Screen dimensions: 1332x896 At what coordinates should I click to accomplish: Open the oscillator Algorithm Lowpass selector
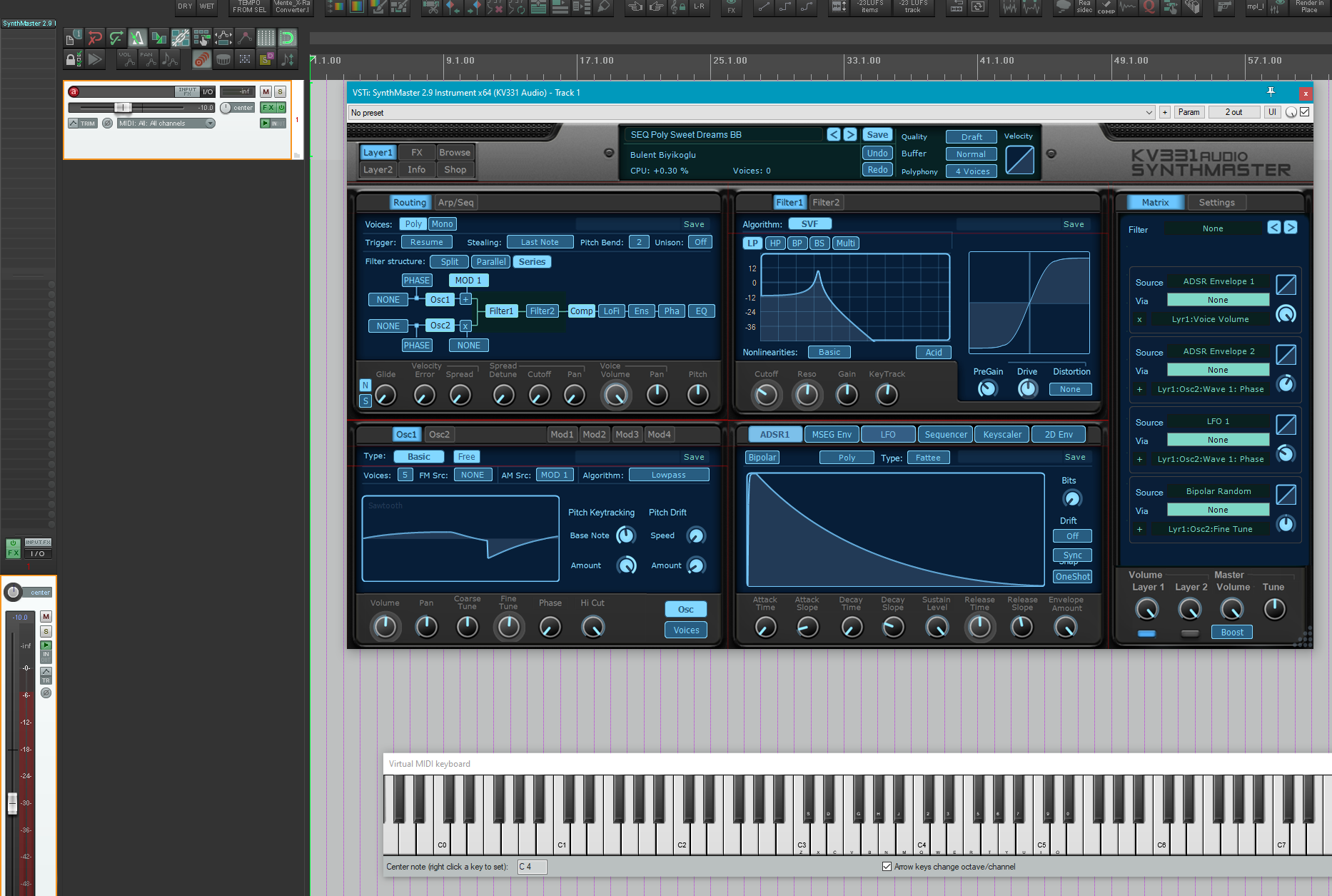point(669,475)
